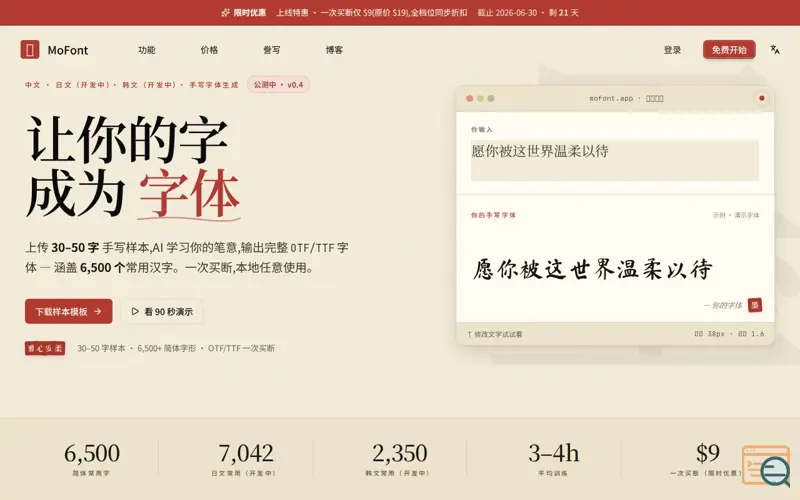Open the 价格 nav menu item
Viewport: 800px width, 500px height.
(x=209, y=50)
